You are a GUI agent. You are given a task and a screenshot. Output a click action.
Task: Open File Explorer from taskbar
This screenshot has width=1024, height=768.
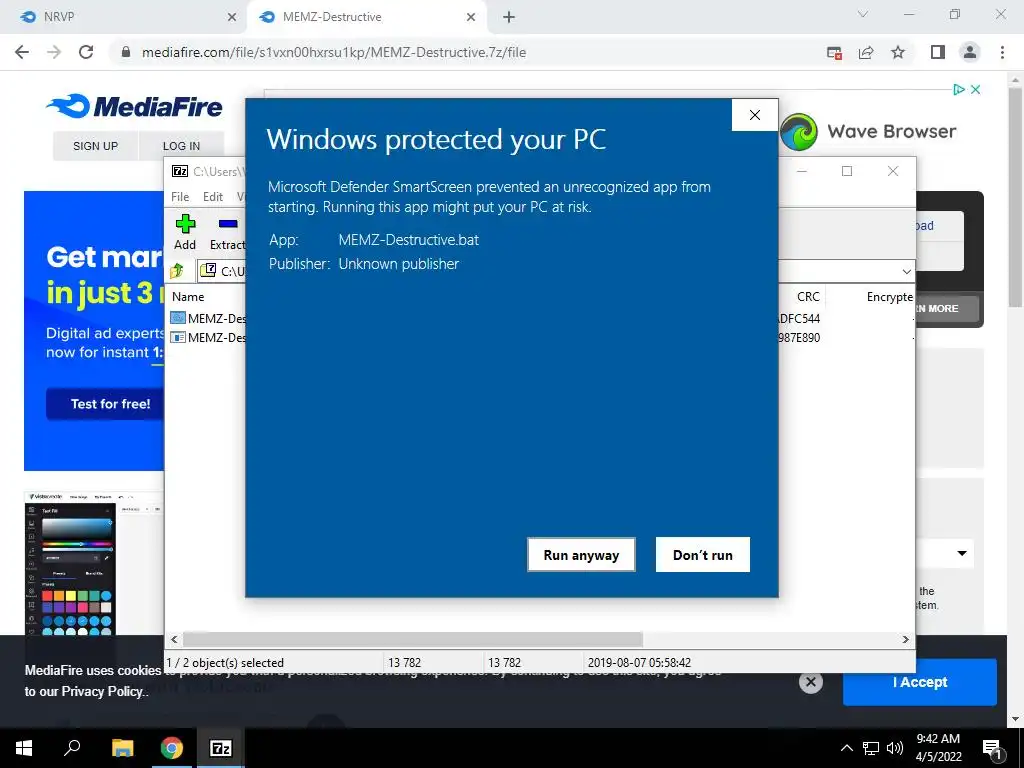click(x=122, y=748)
